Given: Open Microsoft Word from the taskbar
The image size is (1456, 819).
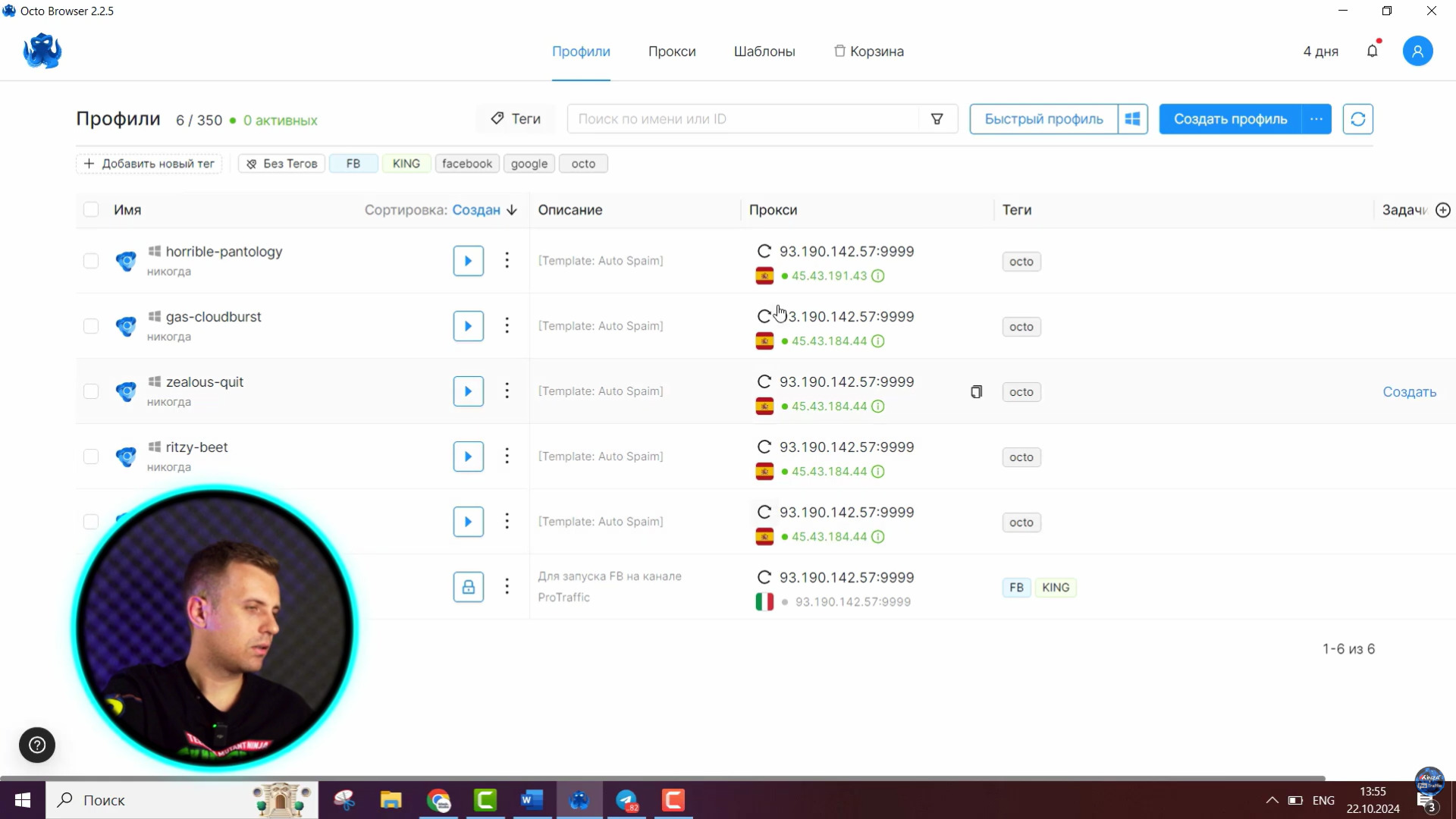Looking at the screenshot, I should point(532,800).
